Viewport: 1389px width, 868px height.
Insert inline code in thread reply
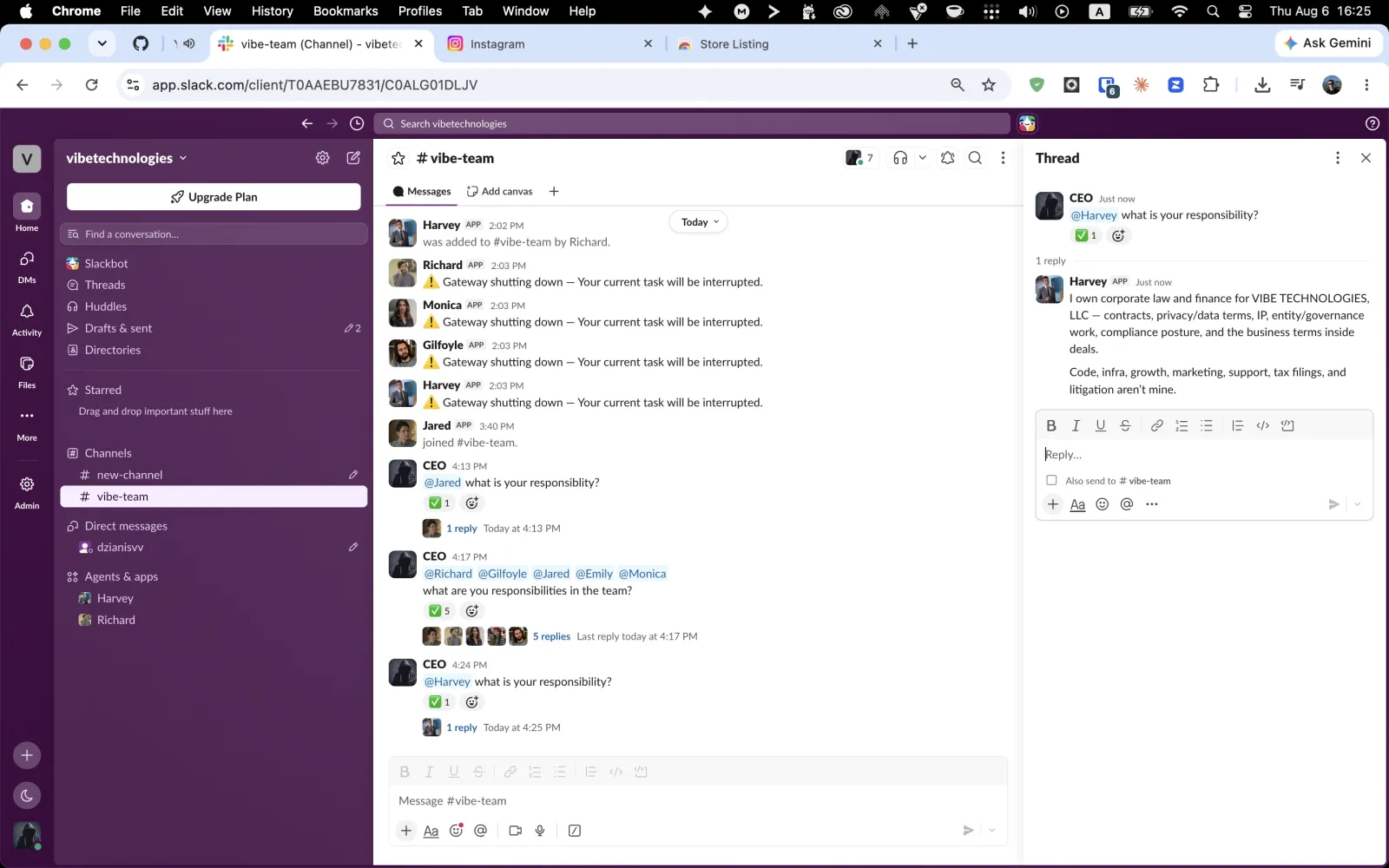(x=1262, y=425)
